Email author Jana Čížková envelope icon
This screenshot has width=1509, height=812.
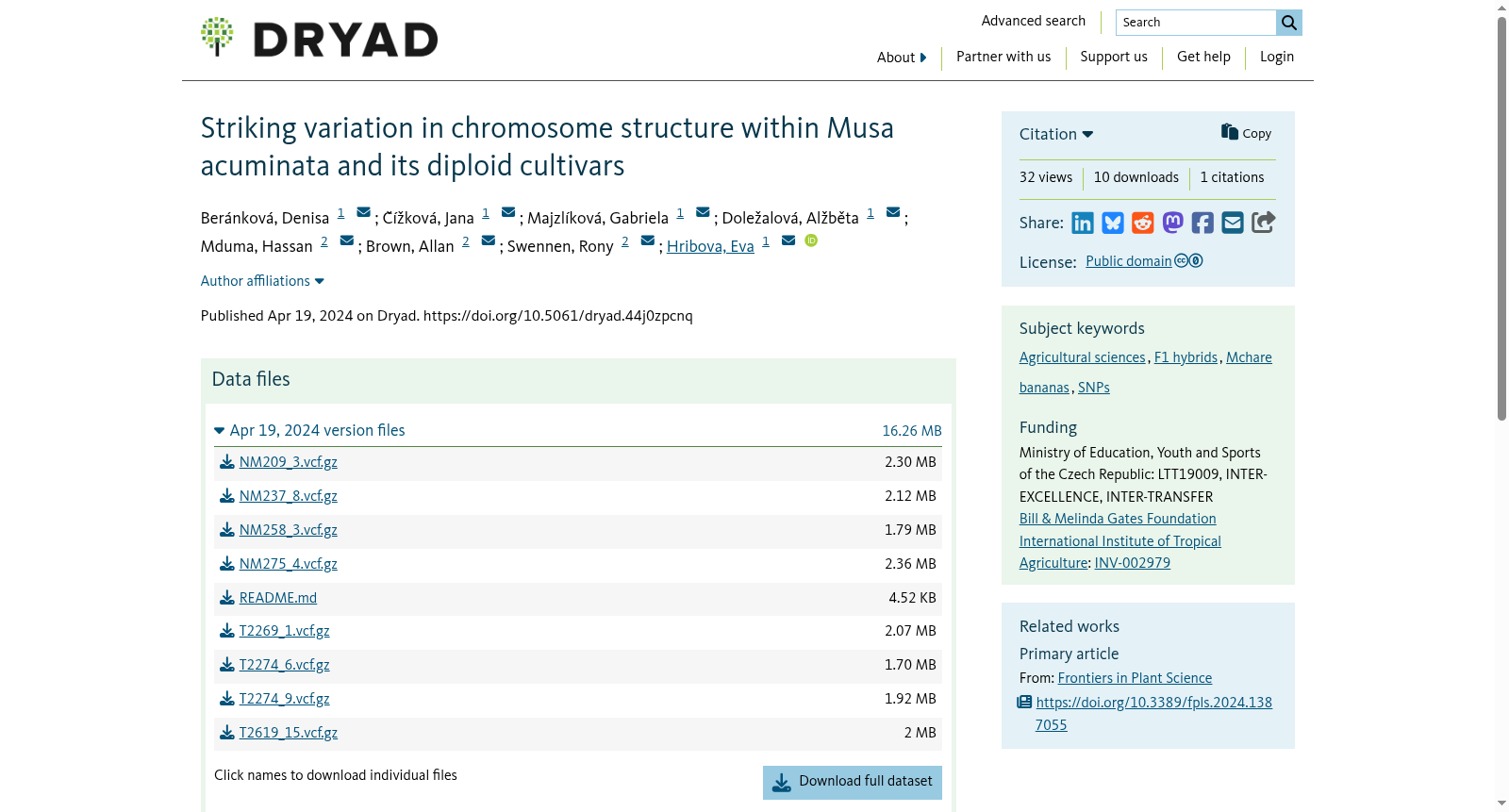click(508, 212)
